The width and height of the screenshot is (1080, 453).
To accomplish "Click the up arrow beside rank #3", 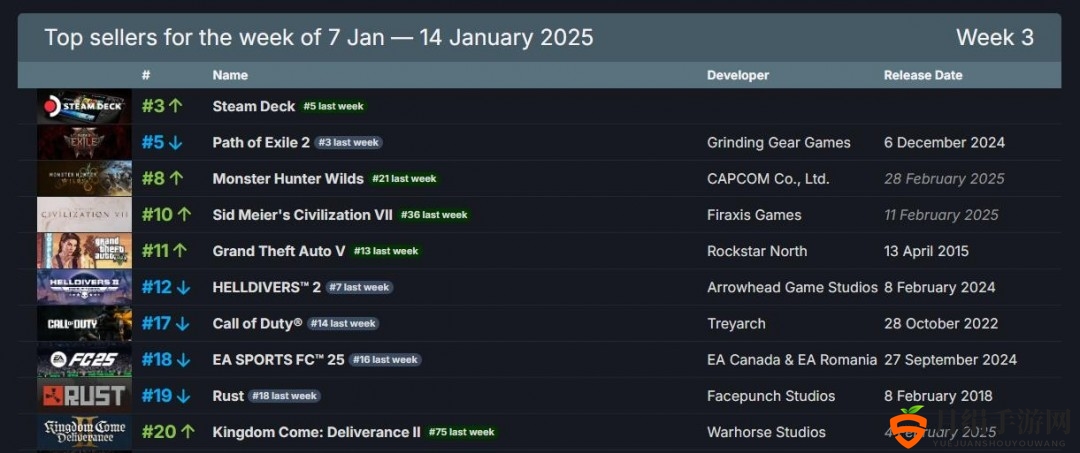I will [176, 106].
